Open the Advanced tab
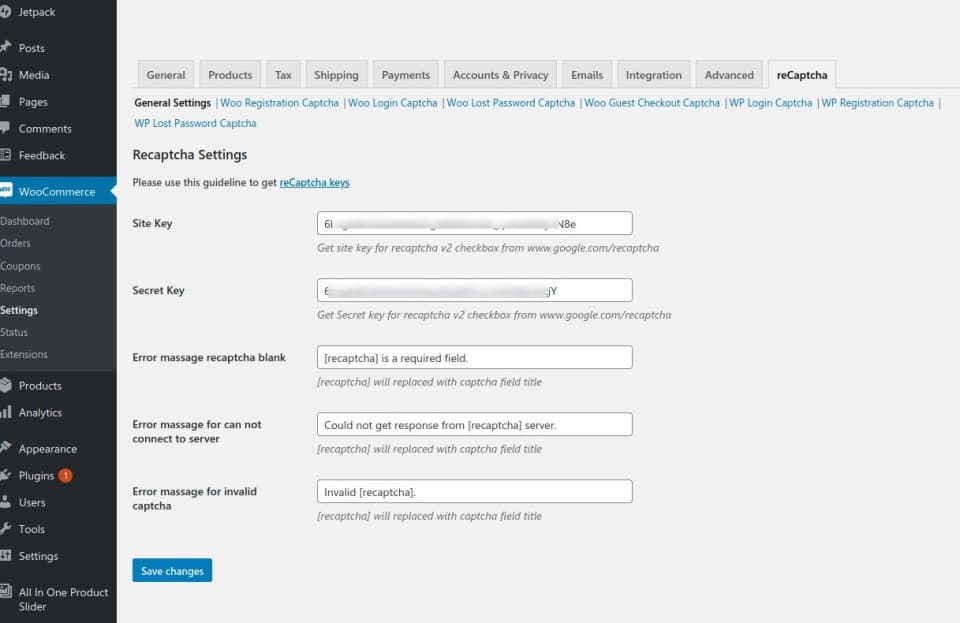960x623 pixels. tap(729, 75)
